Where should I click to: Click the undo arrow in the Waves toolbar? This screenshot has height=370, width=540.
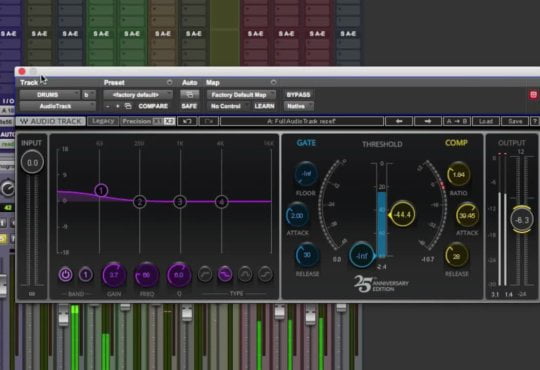(187, 121)
